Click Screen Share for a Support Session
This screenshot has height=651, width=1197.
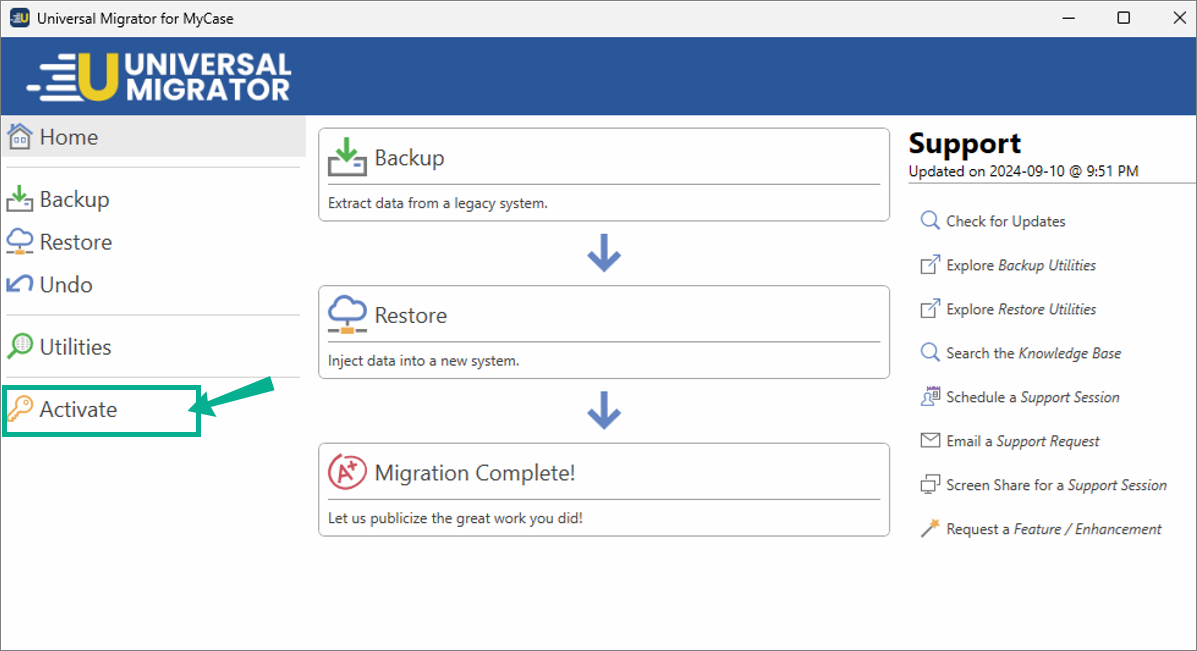click(1057, 485)
